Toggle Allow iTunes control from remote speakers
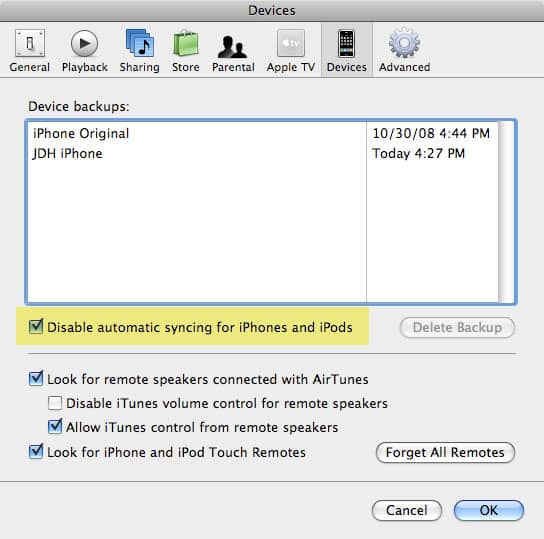 55,427
